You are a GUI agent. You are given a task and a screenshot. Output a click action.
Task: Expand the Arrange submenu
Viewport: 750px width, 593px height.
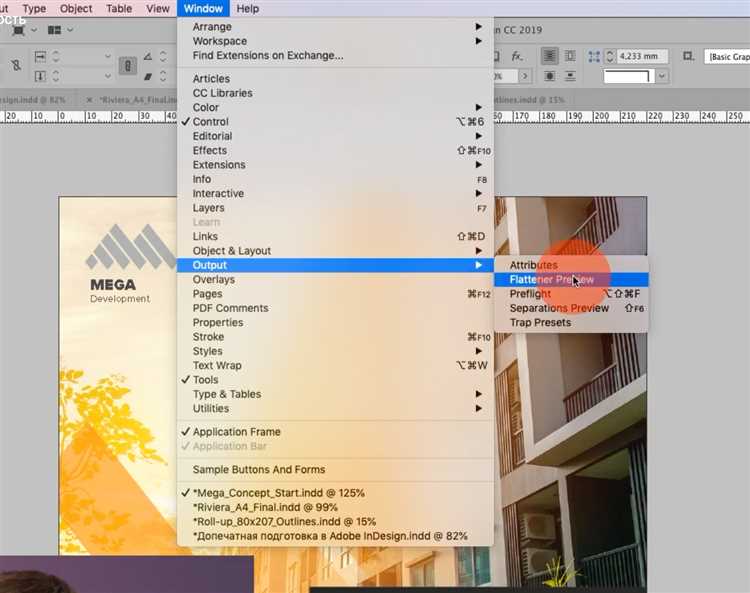[x=212, y=27]
